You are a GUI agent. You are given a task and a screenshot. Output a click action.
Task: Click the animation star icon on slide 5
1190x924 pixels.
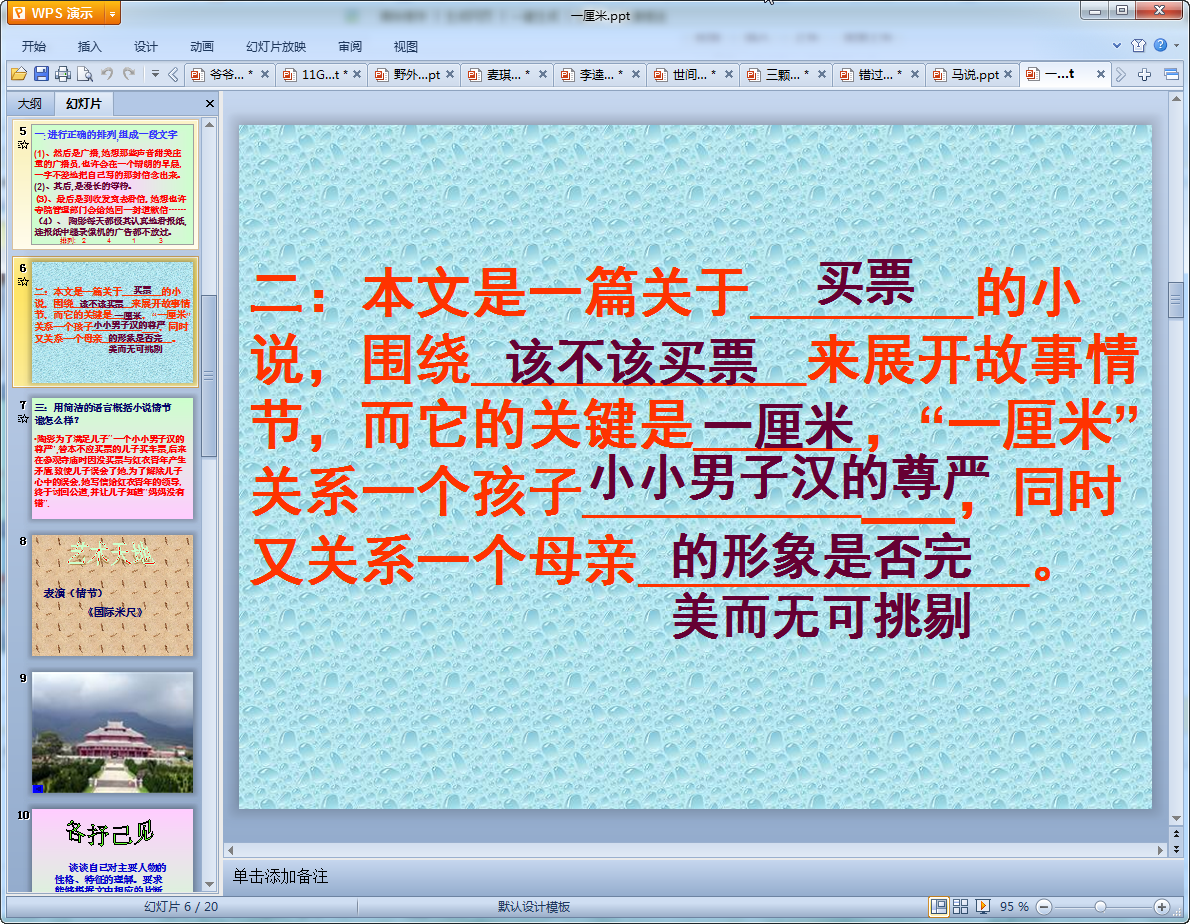23,144
